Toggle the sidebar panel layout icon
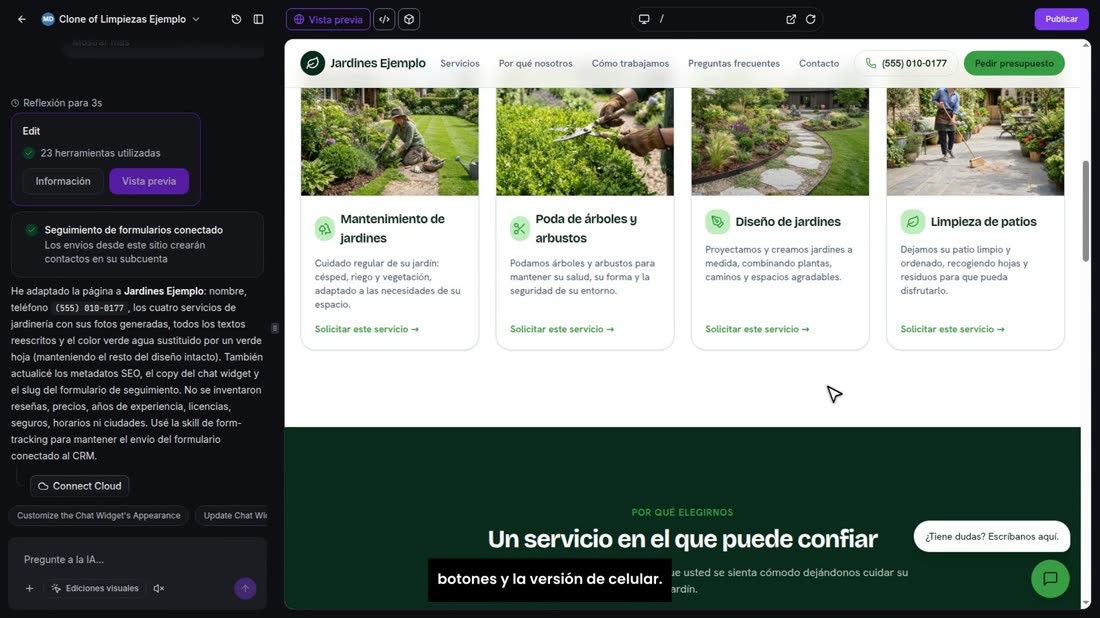 (x=258, y=20)
